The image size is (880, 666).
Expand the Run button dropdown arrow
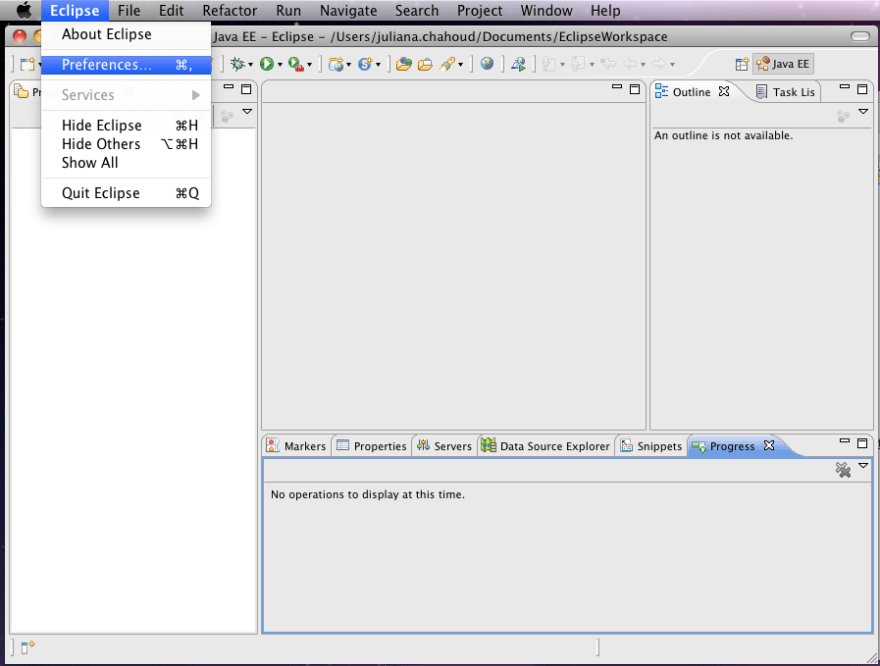pyautogui.click(x=280, y=65)
